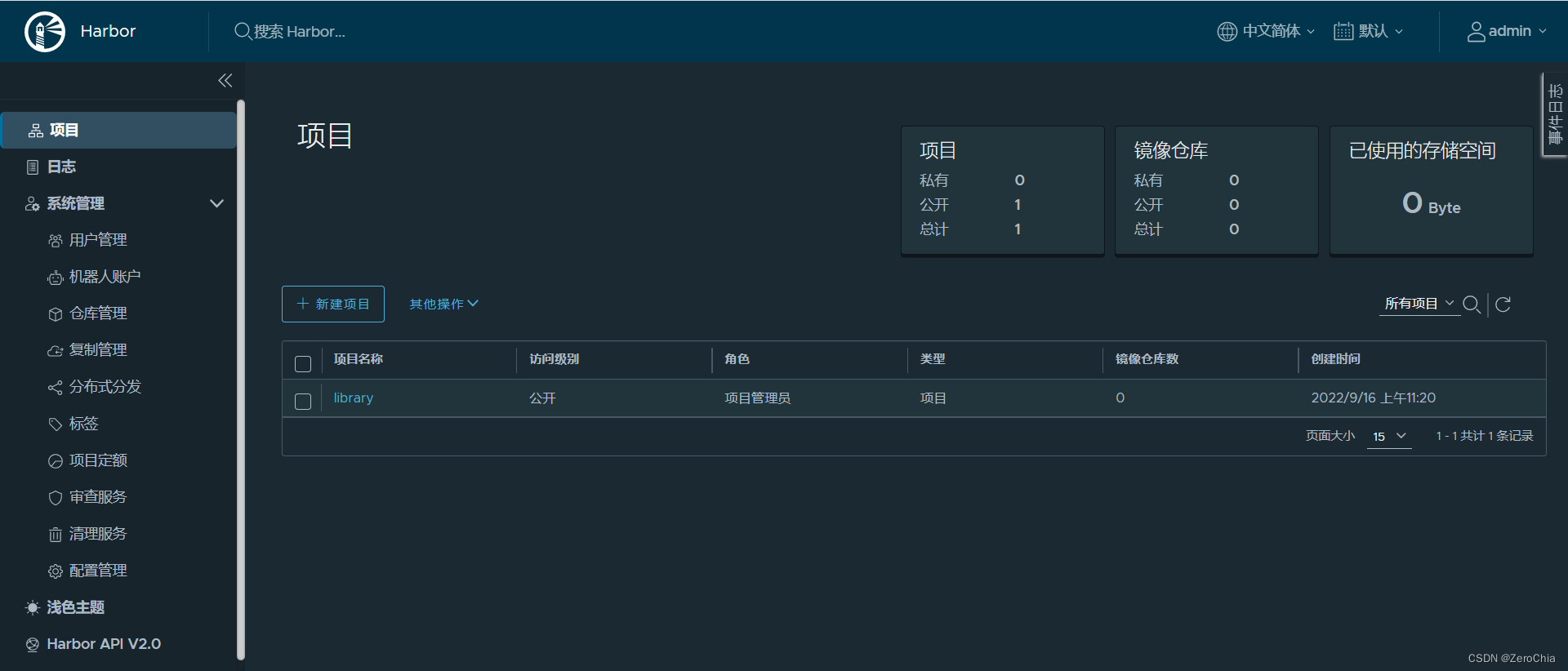
Task: Click the 系统管理 admin icon
Action: coord(33,204)
